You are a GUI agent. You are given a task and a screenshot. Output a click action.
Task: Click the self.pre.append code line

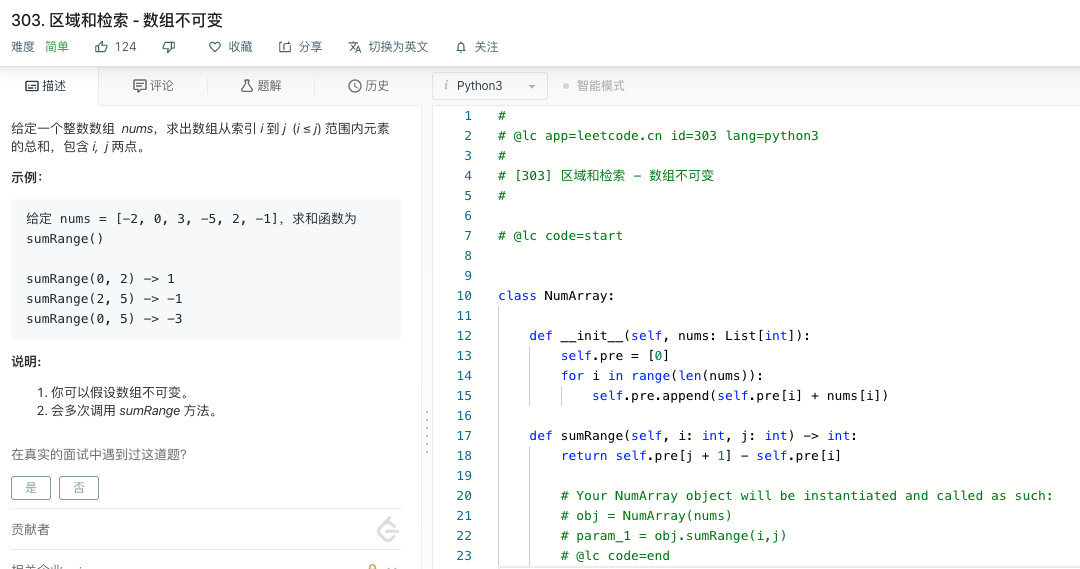[x=740, y=395]
